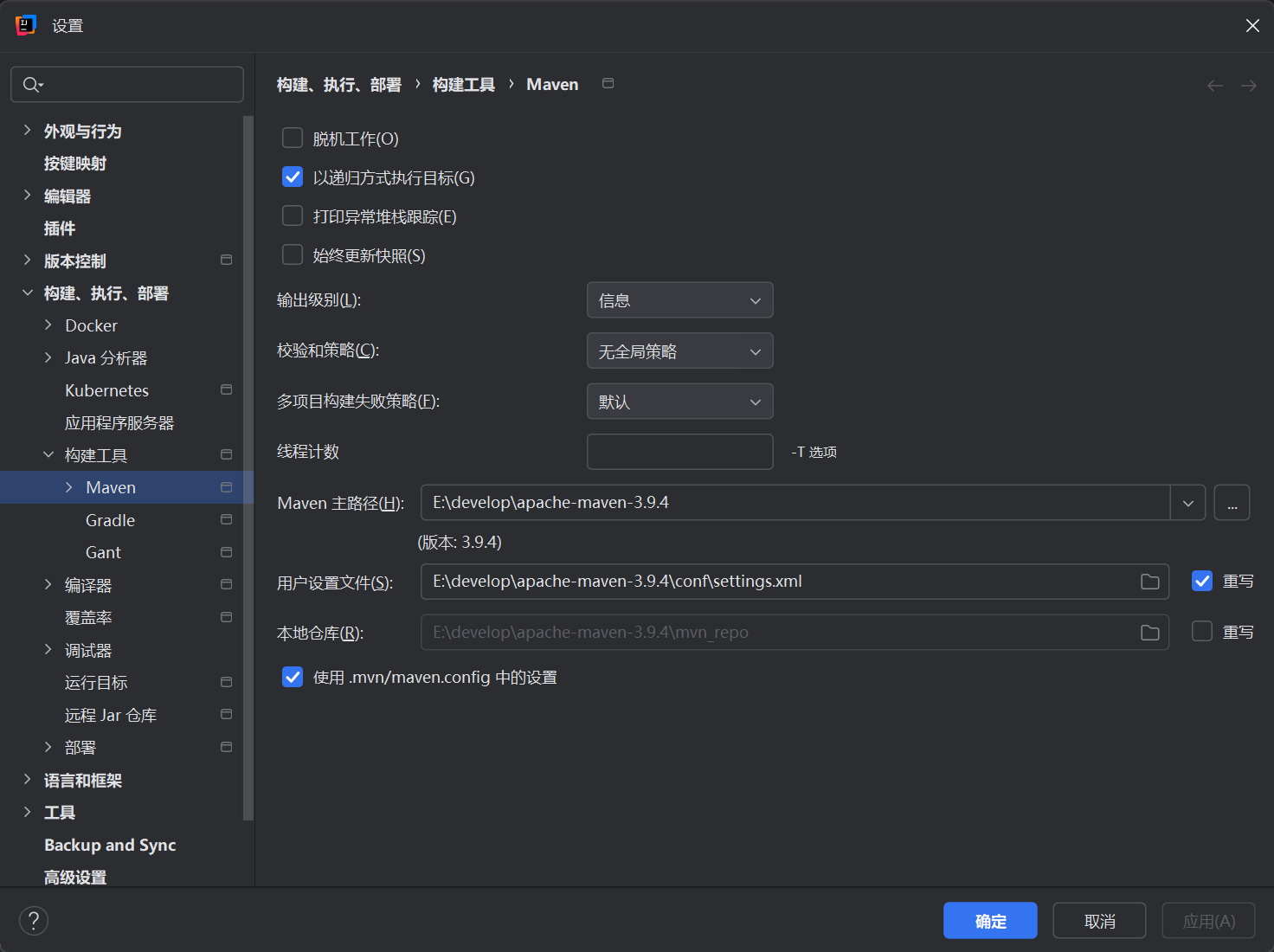Check 重写 for 本地仓库

point(1202,632)
